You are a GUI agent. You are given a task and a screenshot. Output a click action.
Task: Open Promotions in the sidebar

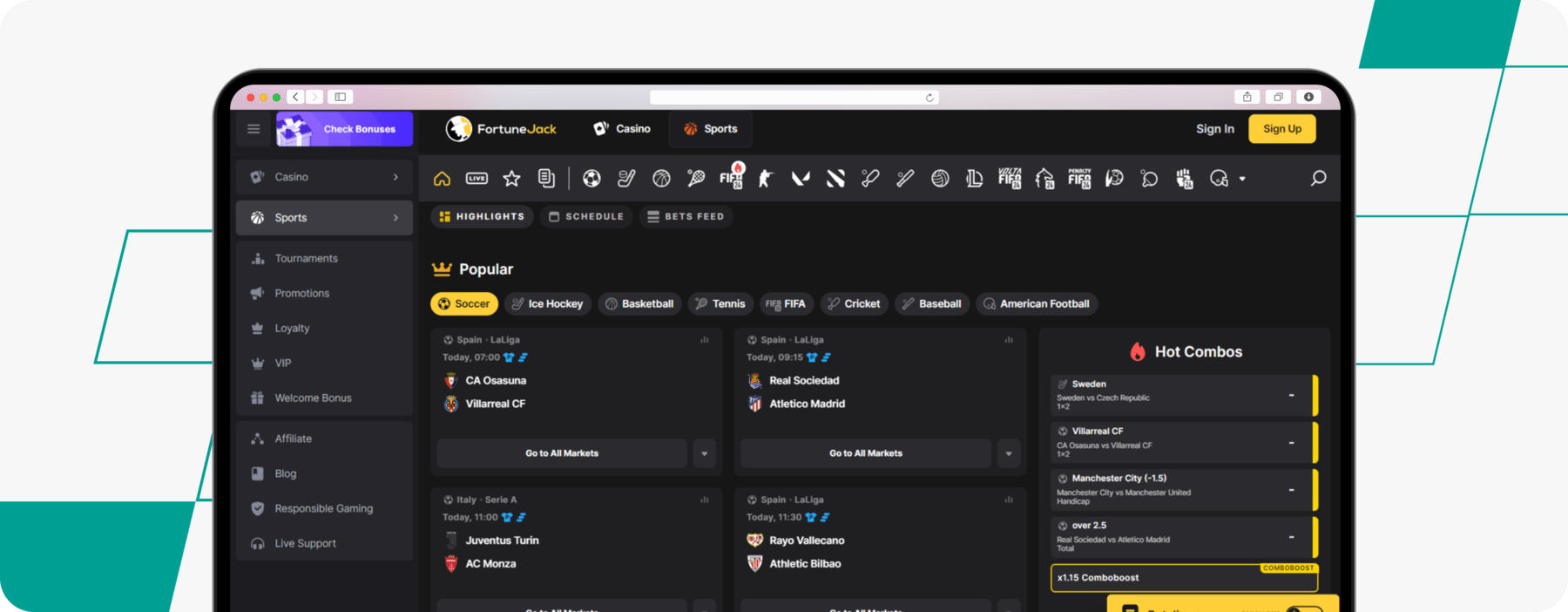click(x=324, y=294)
